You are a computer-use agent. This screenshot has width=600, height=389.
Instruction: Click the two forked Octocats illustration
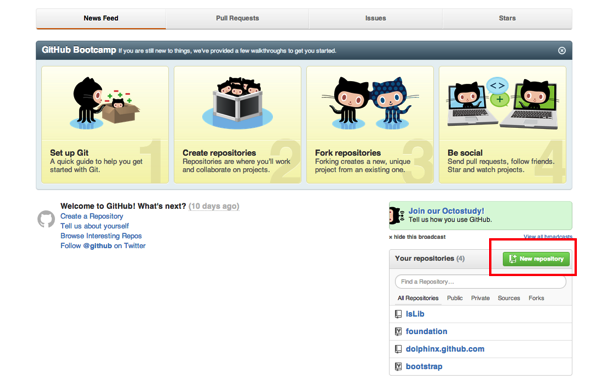[x=370, y=103]
